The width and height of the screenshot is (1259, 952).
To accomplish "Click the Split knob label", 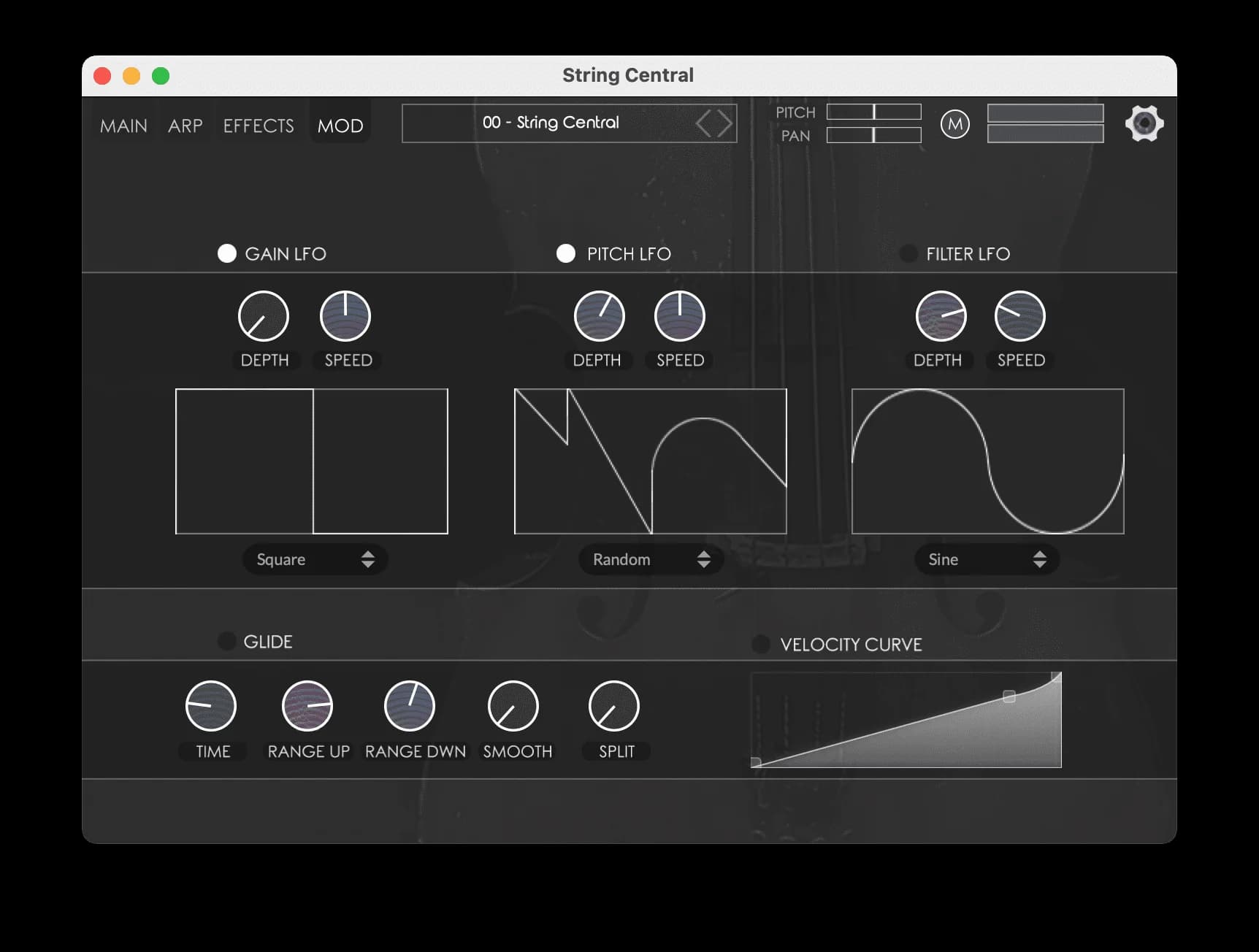I will tap(615, 750).
